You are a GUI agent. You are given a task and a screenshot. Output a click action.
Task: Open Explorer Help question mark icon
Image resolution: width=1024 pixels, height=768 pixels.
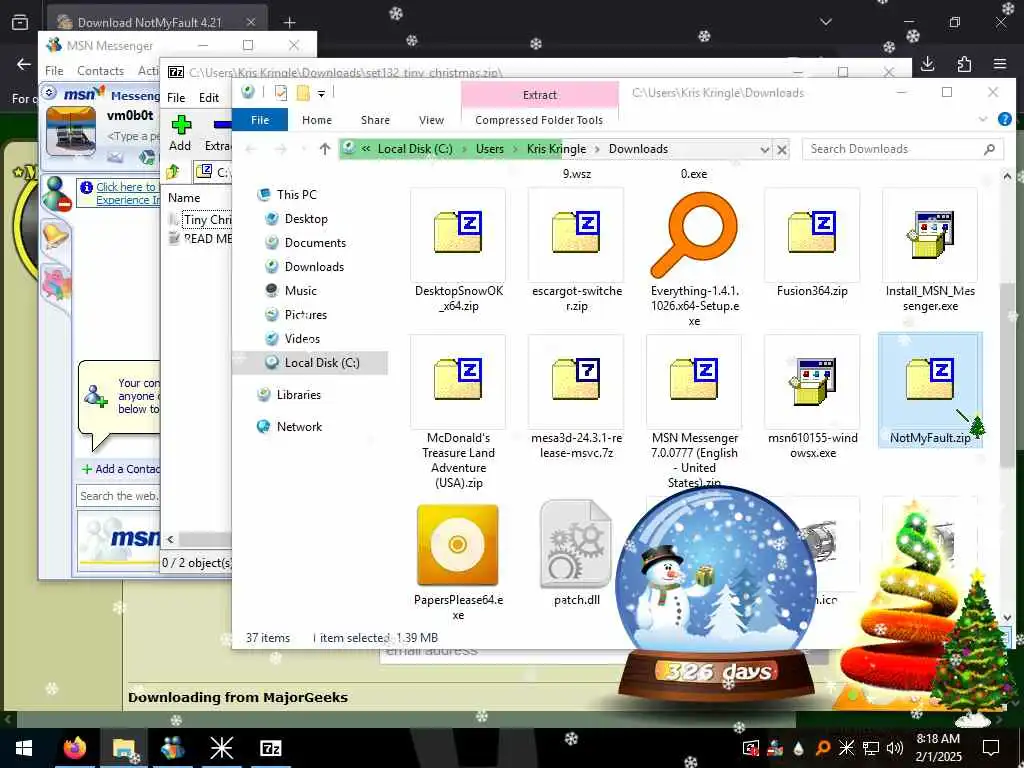tap(1005, 119)
